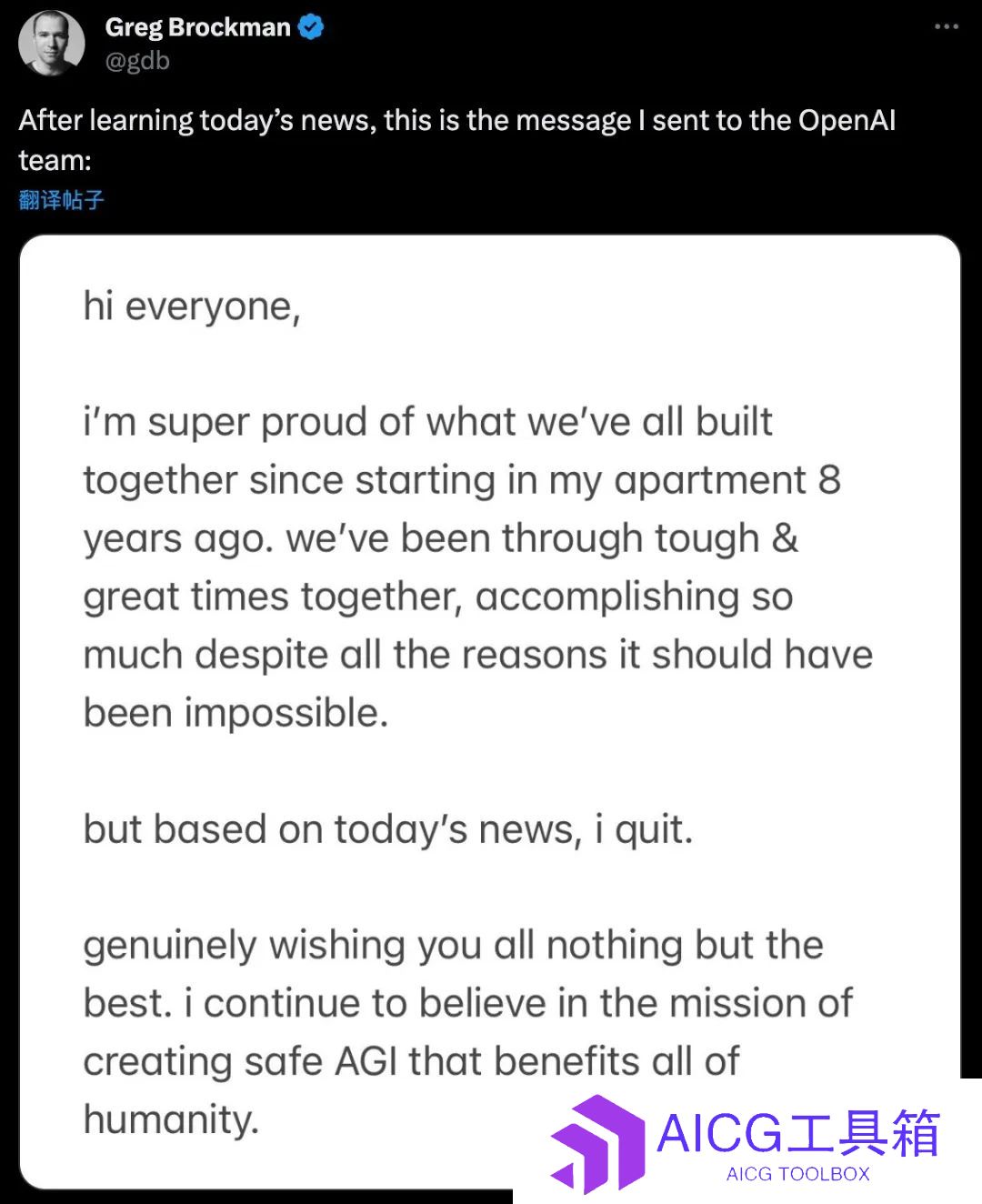Click the Greg Brockman display name
The width and height of the screenshot is (982, 1204).
tap(198, 27)
